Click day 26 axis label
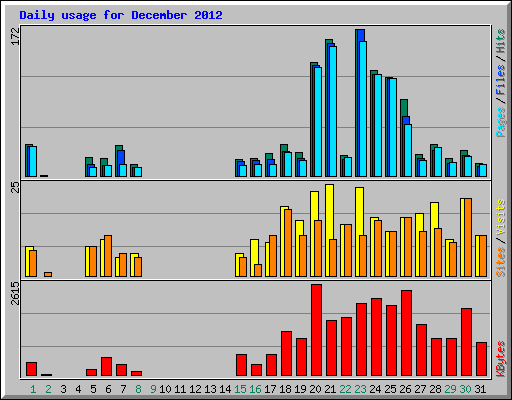 pos(405,389)
